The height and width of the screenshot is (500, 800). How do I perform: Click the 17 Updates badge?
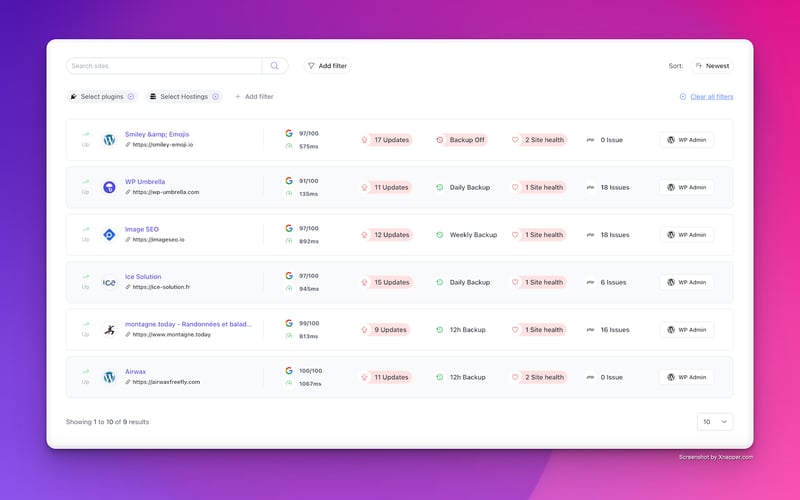pyautogui.click(x=386, y=140)
